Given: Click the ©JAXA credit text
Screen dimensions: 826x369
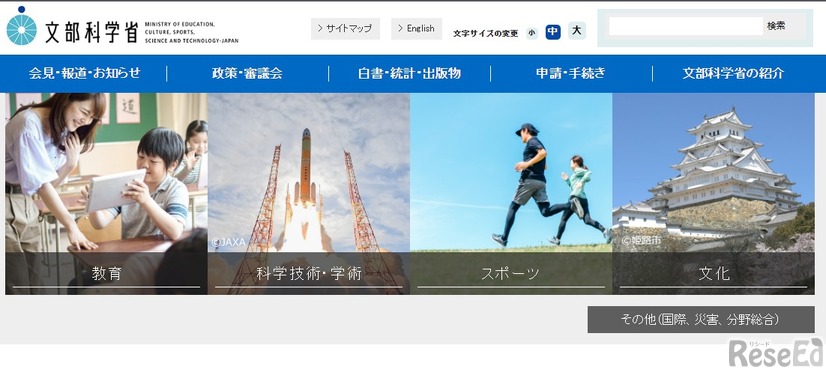Looking at the screenshot, I should tap(228, 242).
